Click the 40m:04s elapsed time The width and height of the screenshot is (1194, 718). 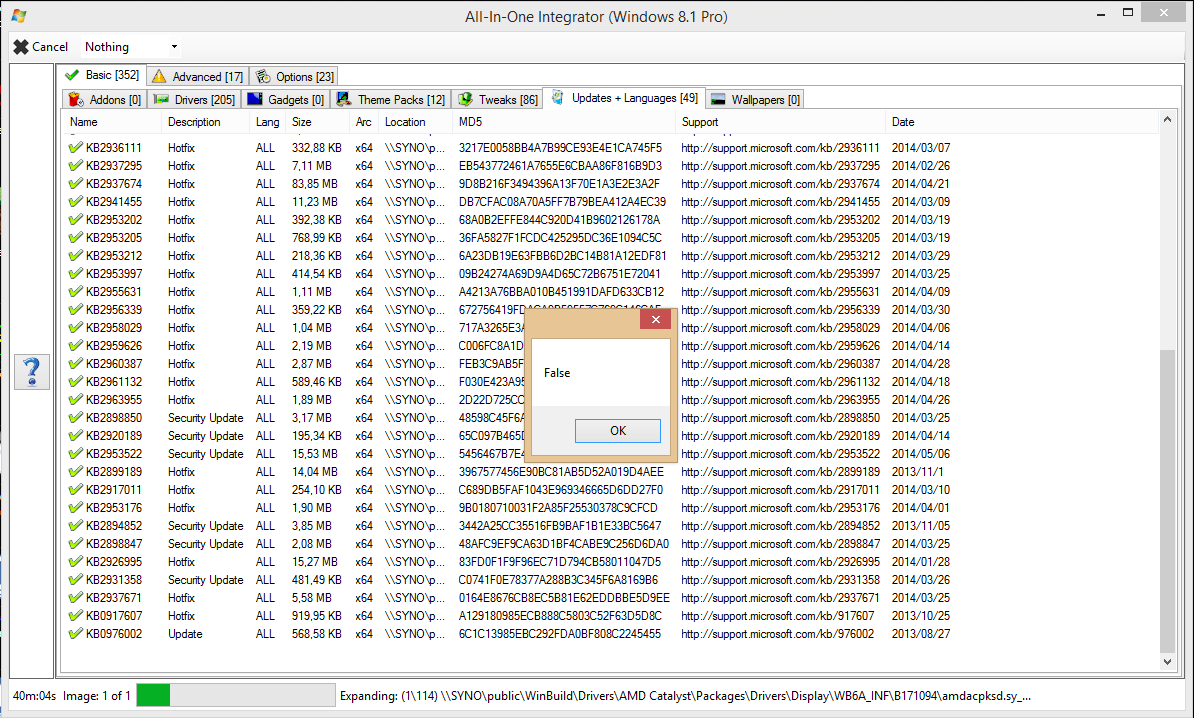tap(34, 696)
